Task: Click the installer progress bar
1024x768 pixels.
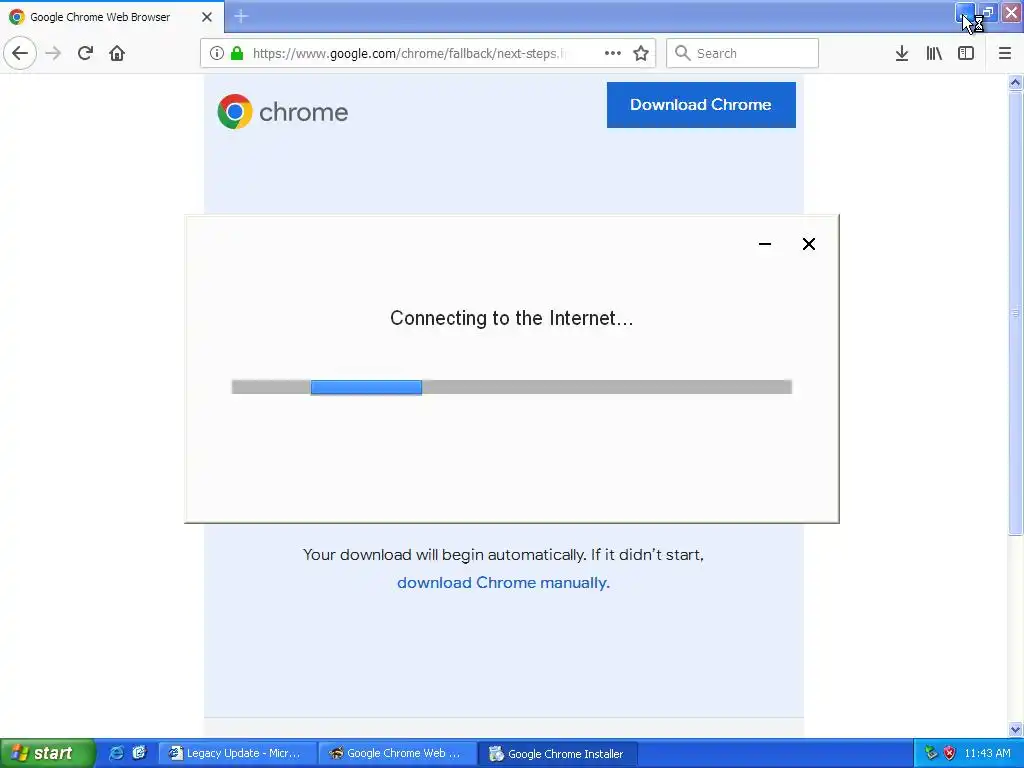Action: coord(511,387)
